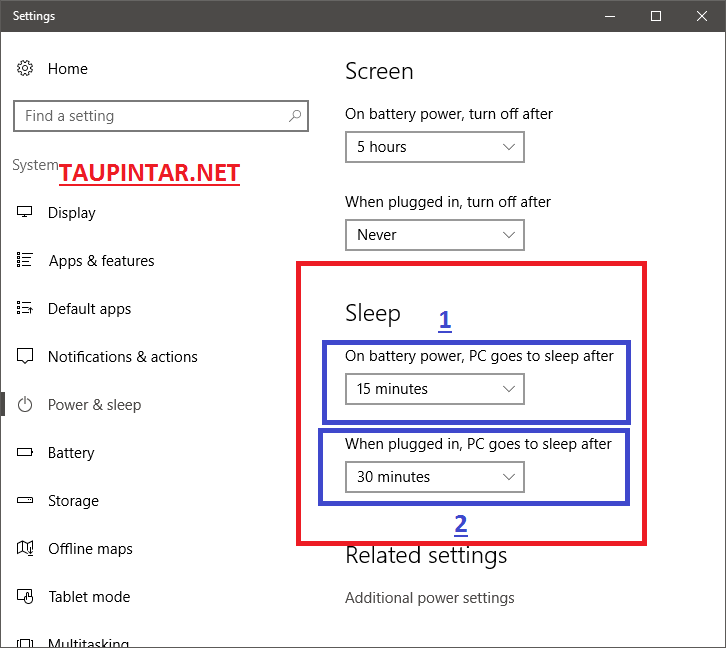
Task: Click the Notifications & actions speech-bubble icon
Action: tap(25, 356)
